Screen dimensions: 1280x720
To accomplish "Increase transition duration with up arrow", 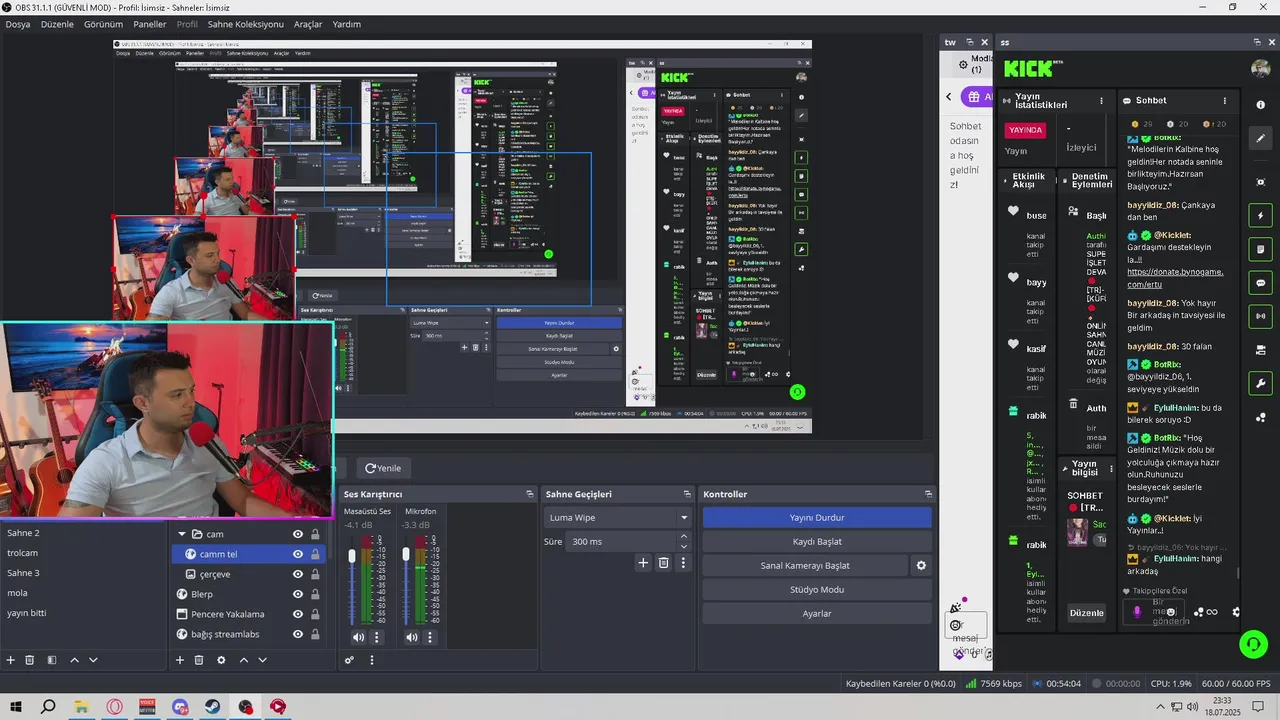I will pos(684,536).
